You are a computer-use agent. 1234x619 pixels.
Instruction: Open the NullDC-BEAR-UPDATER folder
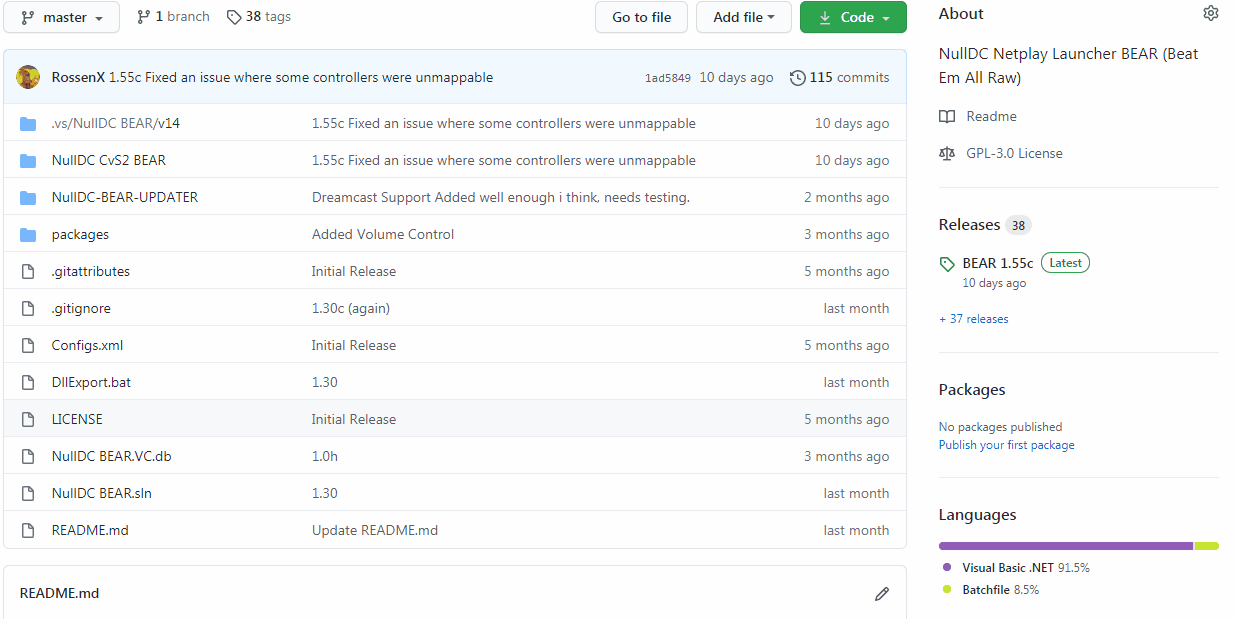pos(125,198)
